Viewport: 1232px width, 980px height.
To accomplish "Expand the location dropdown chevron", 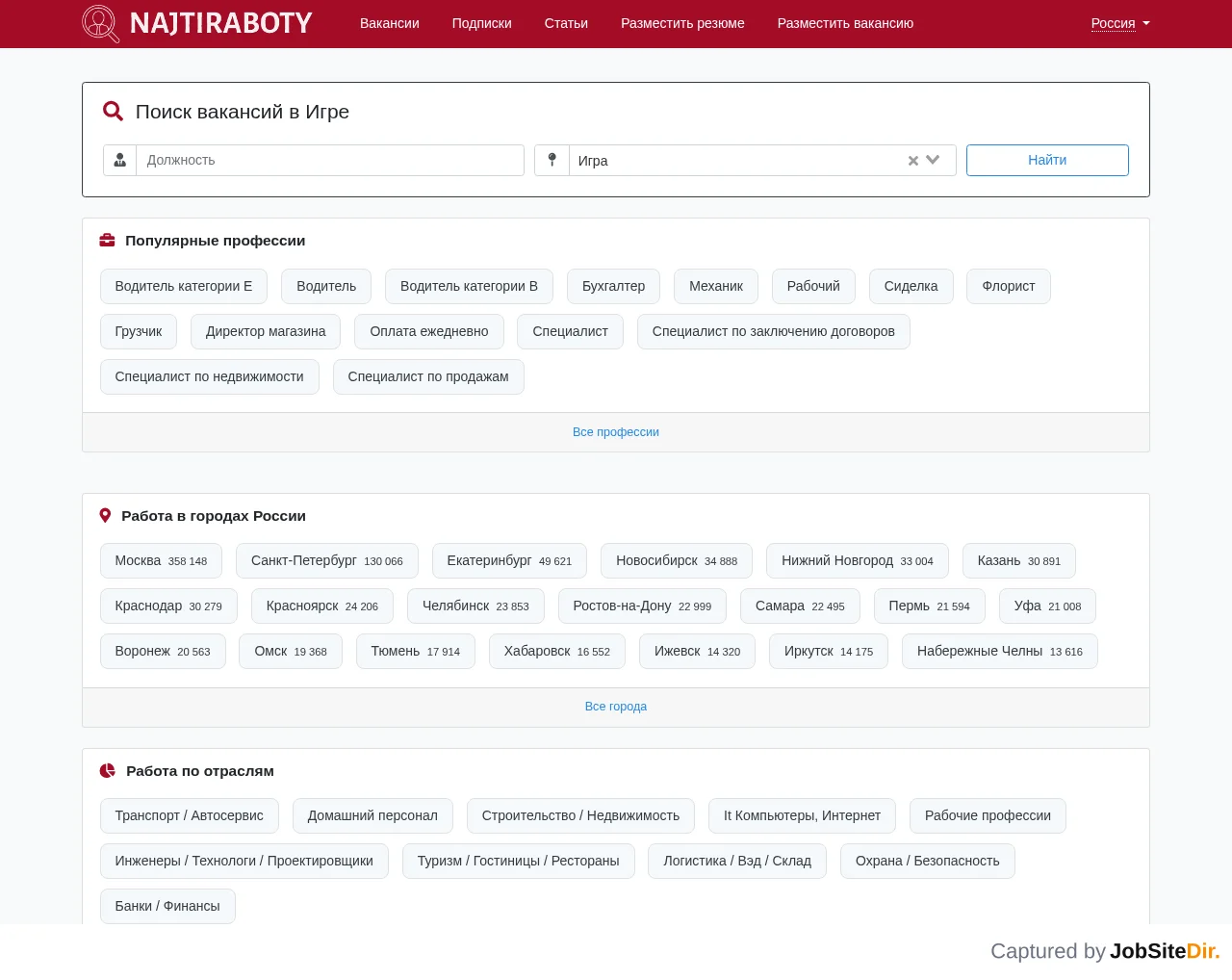I will click(933, 161).
